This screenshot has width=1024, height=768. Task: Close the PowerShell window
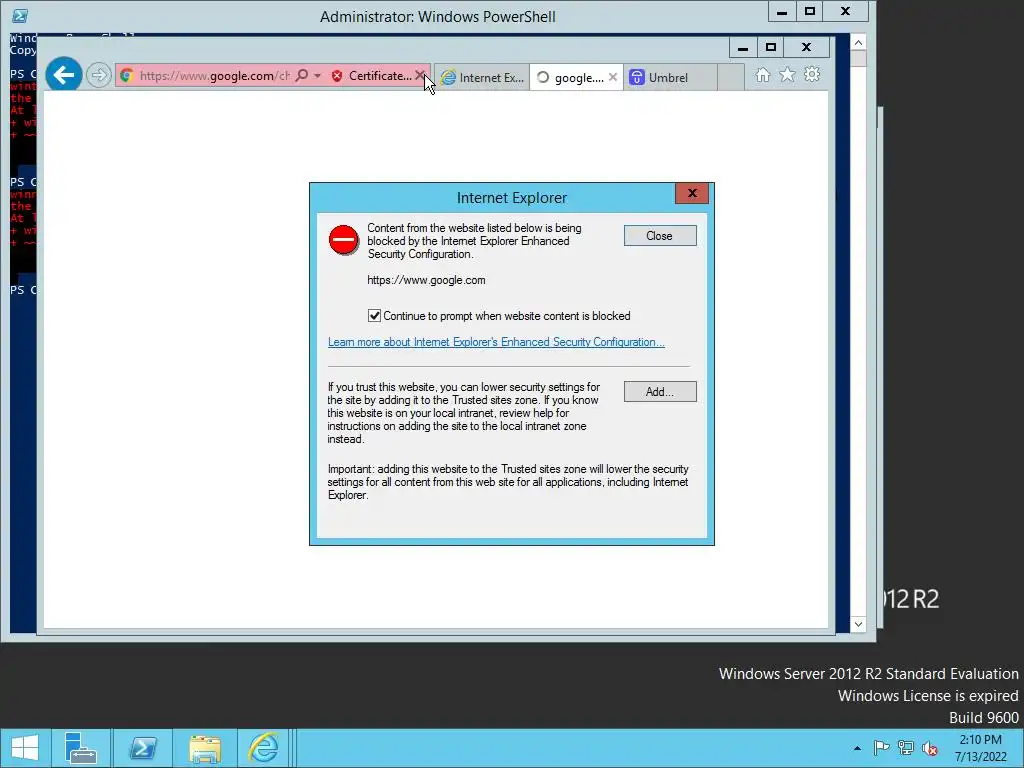pyautogui.click(x=846, y=12)
